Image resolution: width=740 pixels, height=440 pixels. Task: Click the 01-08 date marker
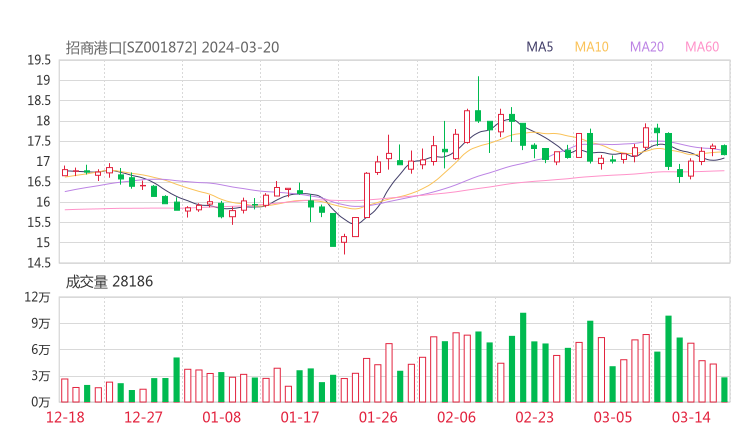[222, 417]
